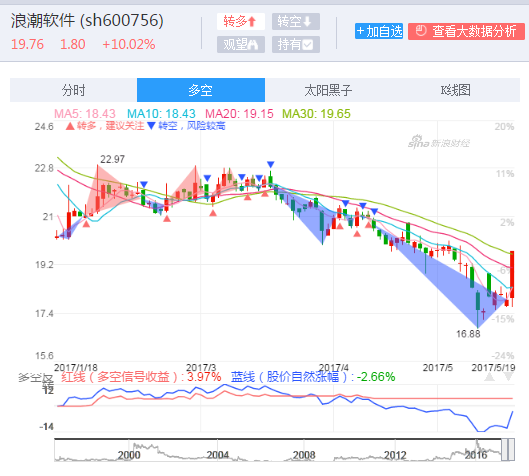Screen dimensions: 529x476
Task: Add stock via +加自选 button
Action: [379, 31]
